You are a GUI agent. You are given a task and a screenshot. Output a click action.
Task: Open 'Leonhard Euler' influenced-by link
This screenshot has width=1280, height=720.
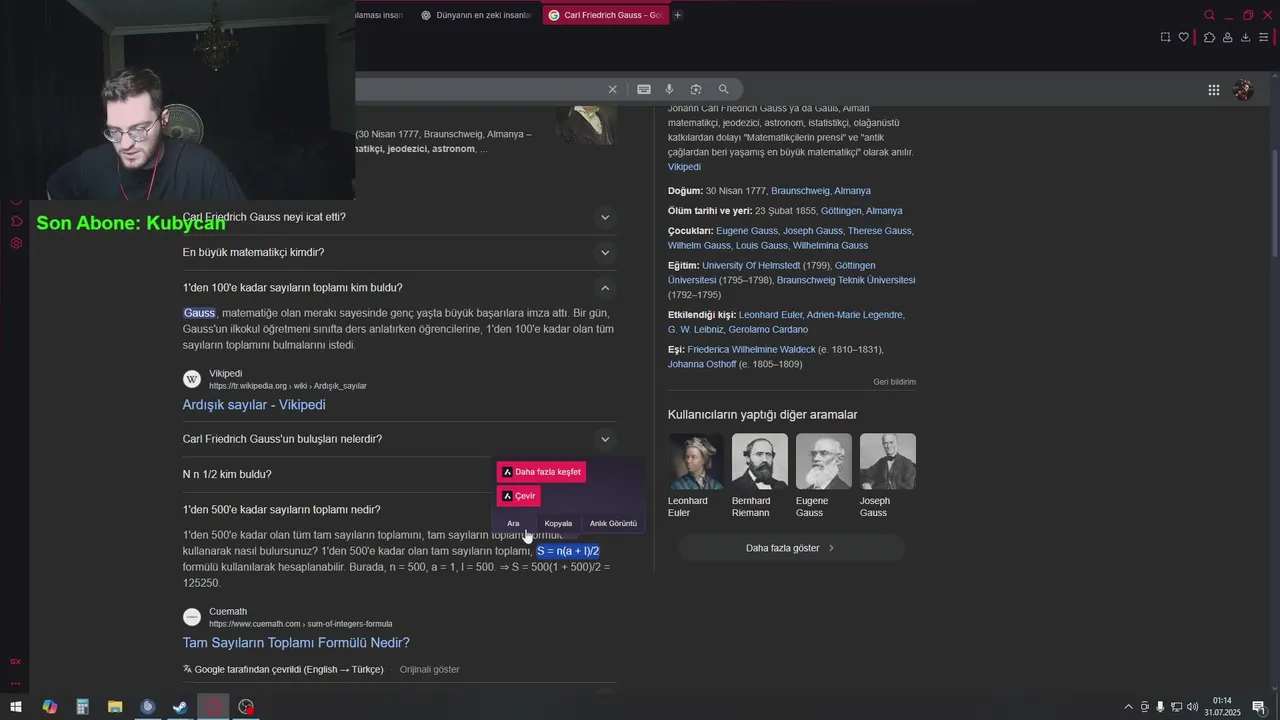770,315
